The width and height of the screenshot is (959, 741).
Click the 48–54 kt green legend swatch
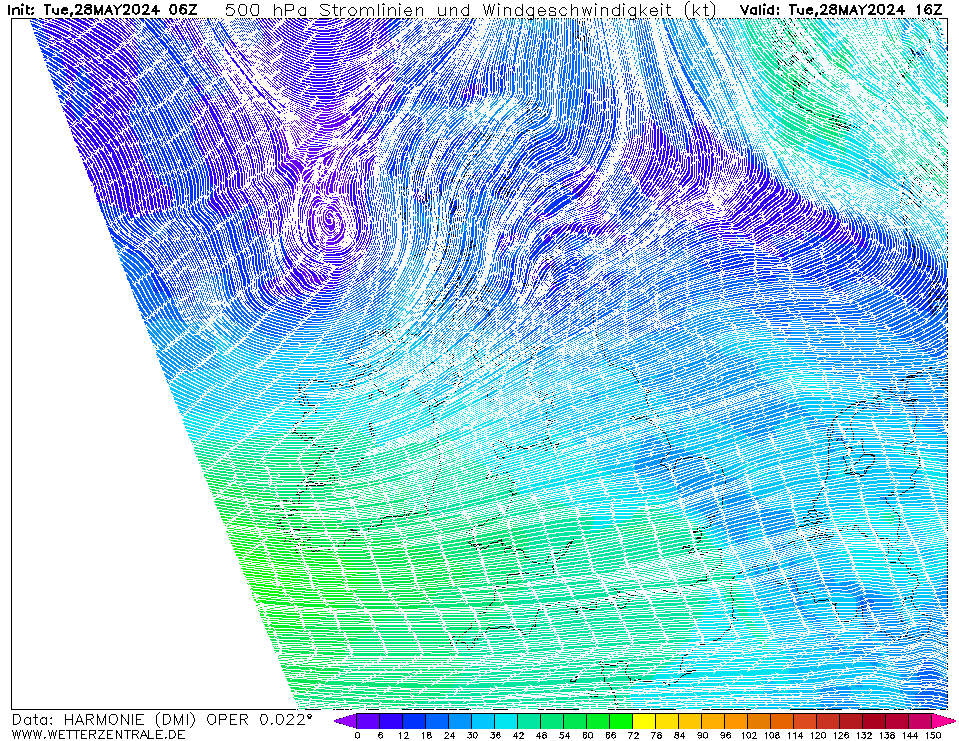(552, 721)
